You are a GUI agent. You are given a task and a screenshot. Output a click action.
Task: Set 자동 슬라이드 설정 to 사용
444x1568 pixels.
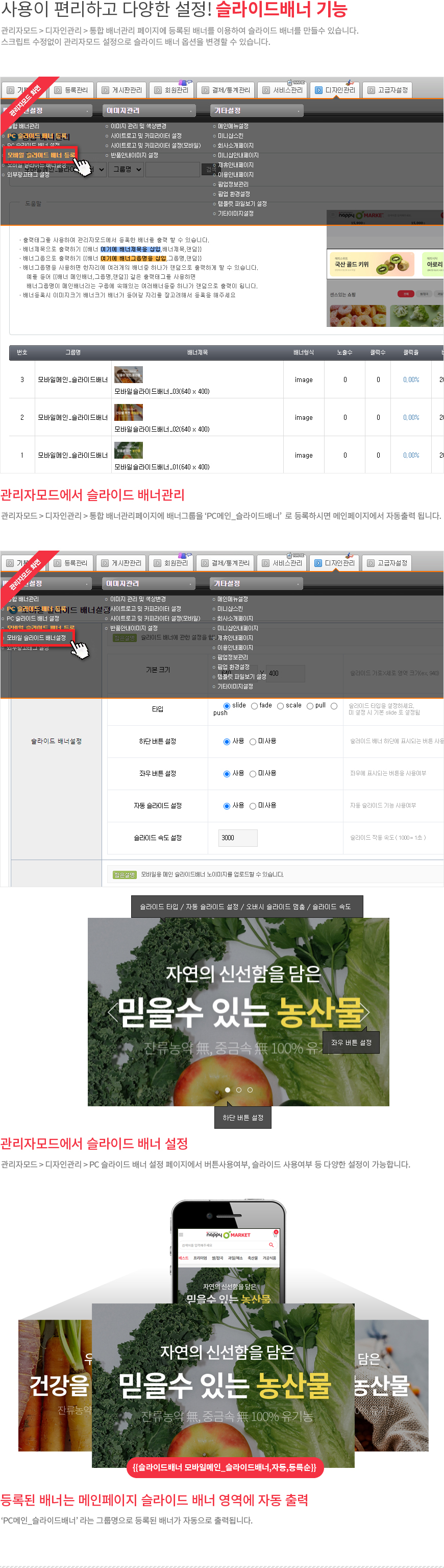tap(227, 806)
